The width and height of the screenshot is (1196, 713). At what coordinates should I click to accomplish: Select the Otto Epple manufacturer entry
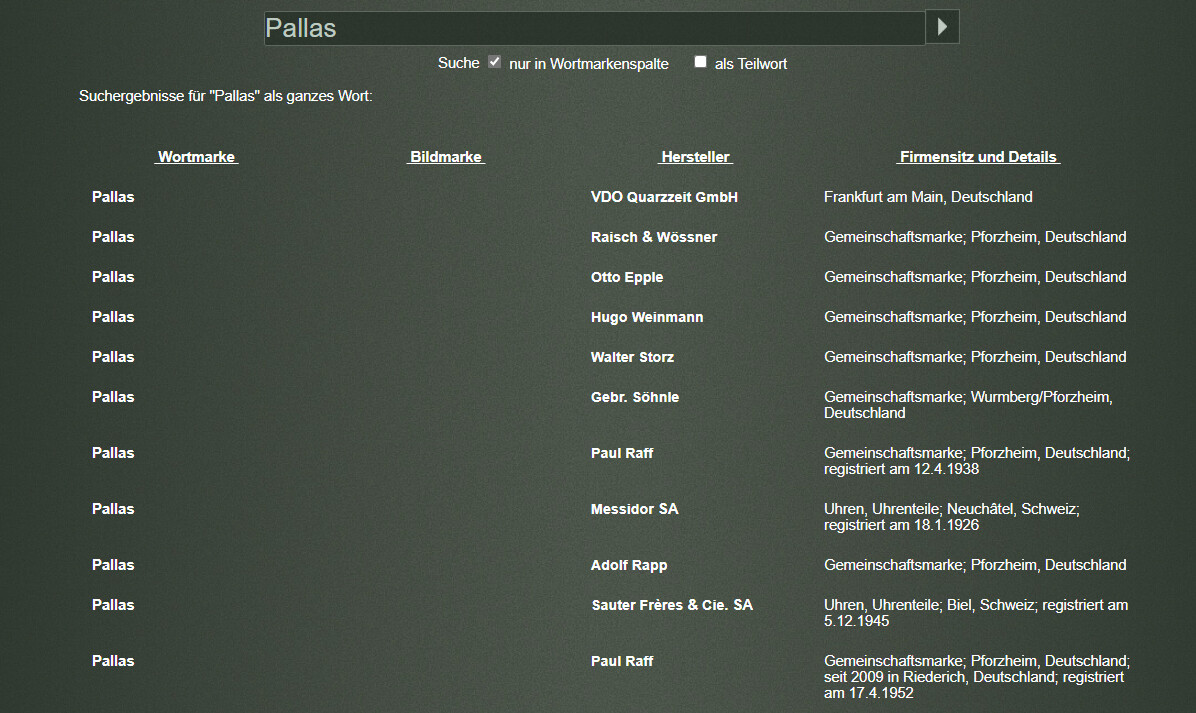[627, 277]
